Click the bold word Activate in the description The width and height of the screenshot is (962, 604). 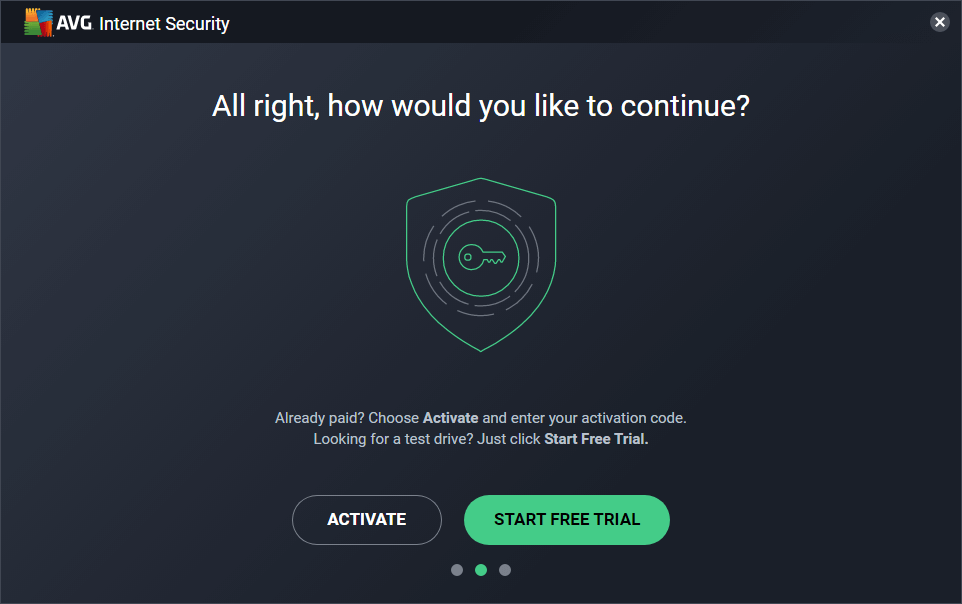point(450,418)
